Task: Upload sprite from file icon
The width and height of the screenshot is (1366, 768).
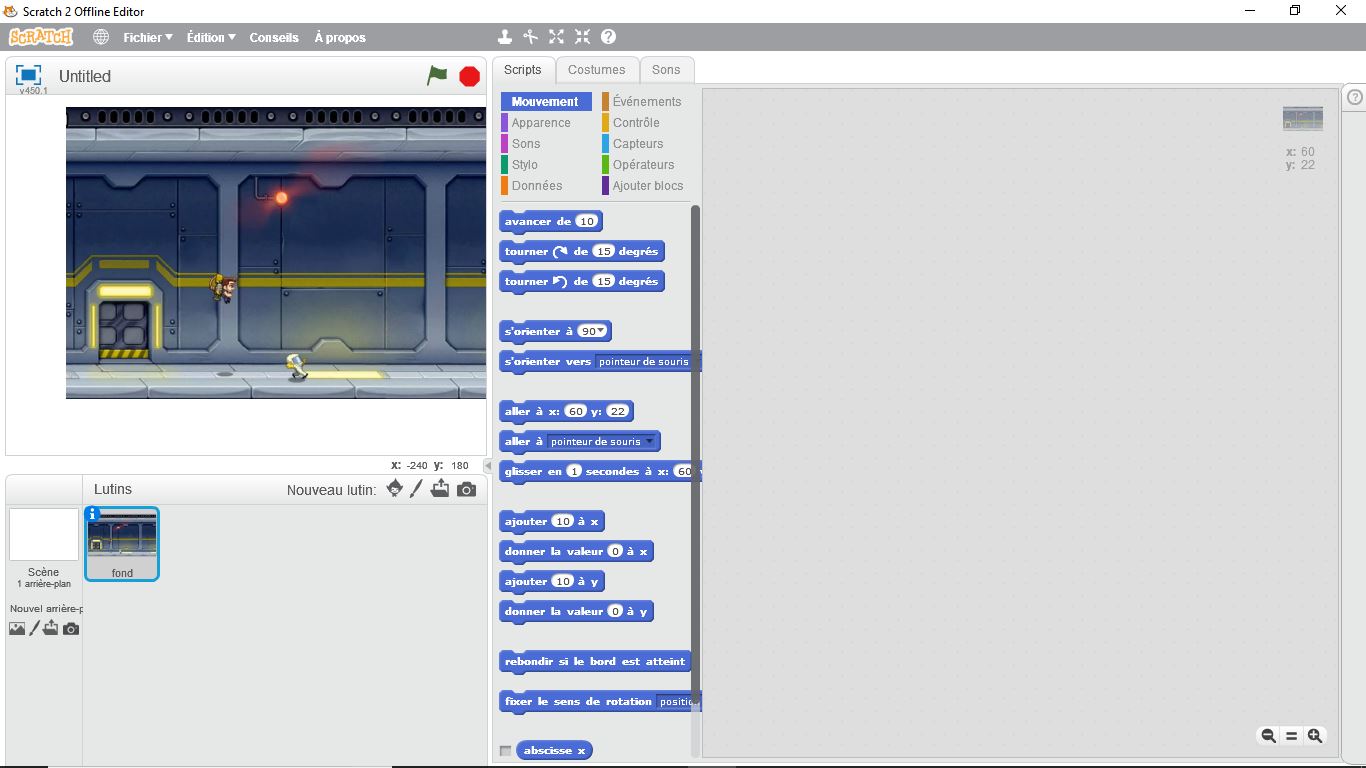Action: pos(440,489)
